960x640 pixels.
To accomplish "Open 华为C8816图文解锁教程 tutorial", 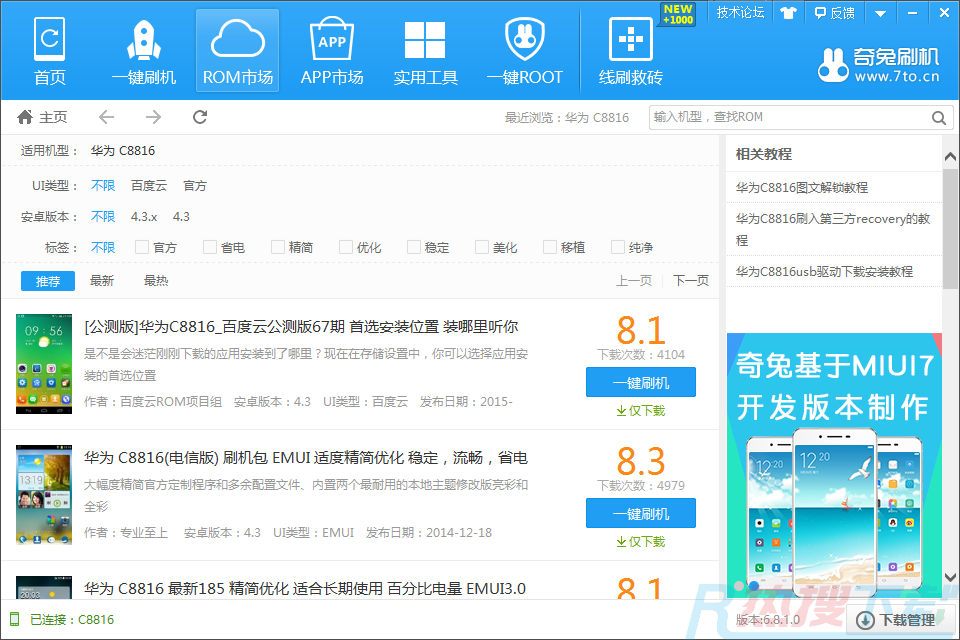I will tap(801, 187).
